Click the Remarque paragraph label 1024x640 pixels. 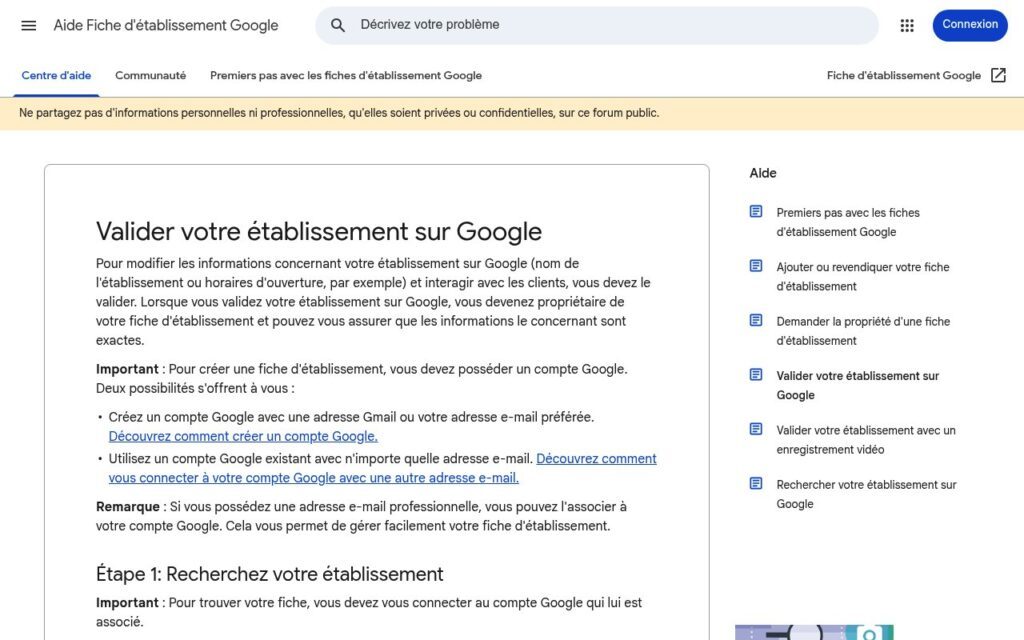pyautogui.click(x=127, y=507)
